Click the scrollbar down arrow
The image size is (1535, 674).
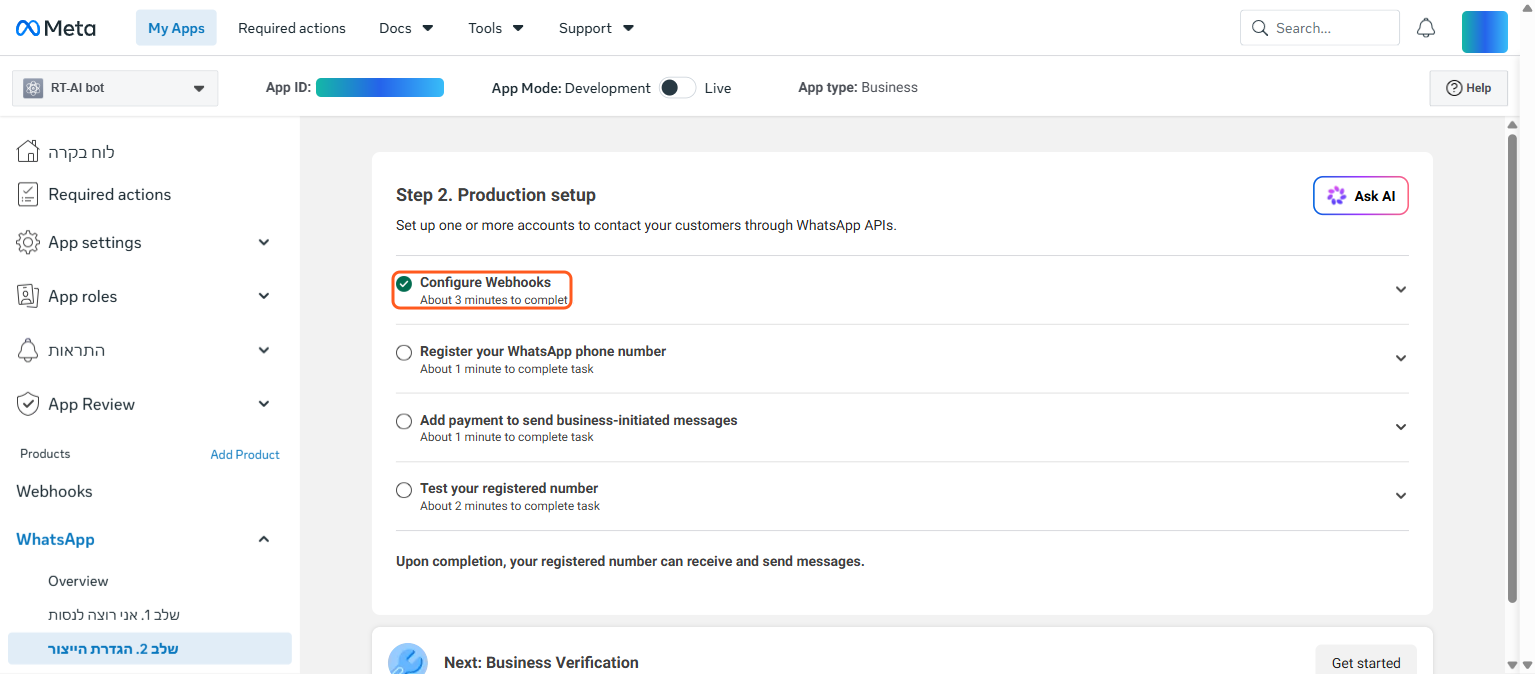click(1512, 665)
